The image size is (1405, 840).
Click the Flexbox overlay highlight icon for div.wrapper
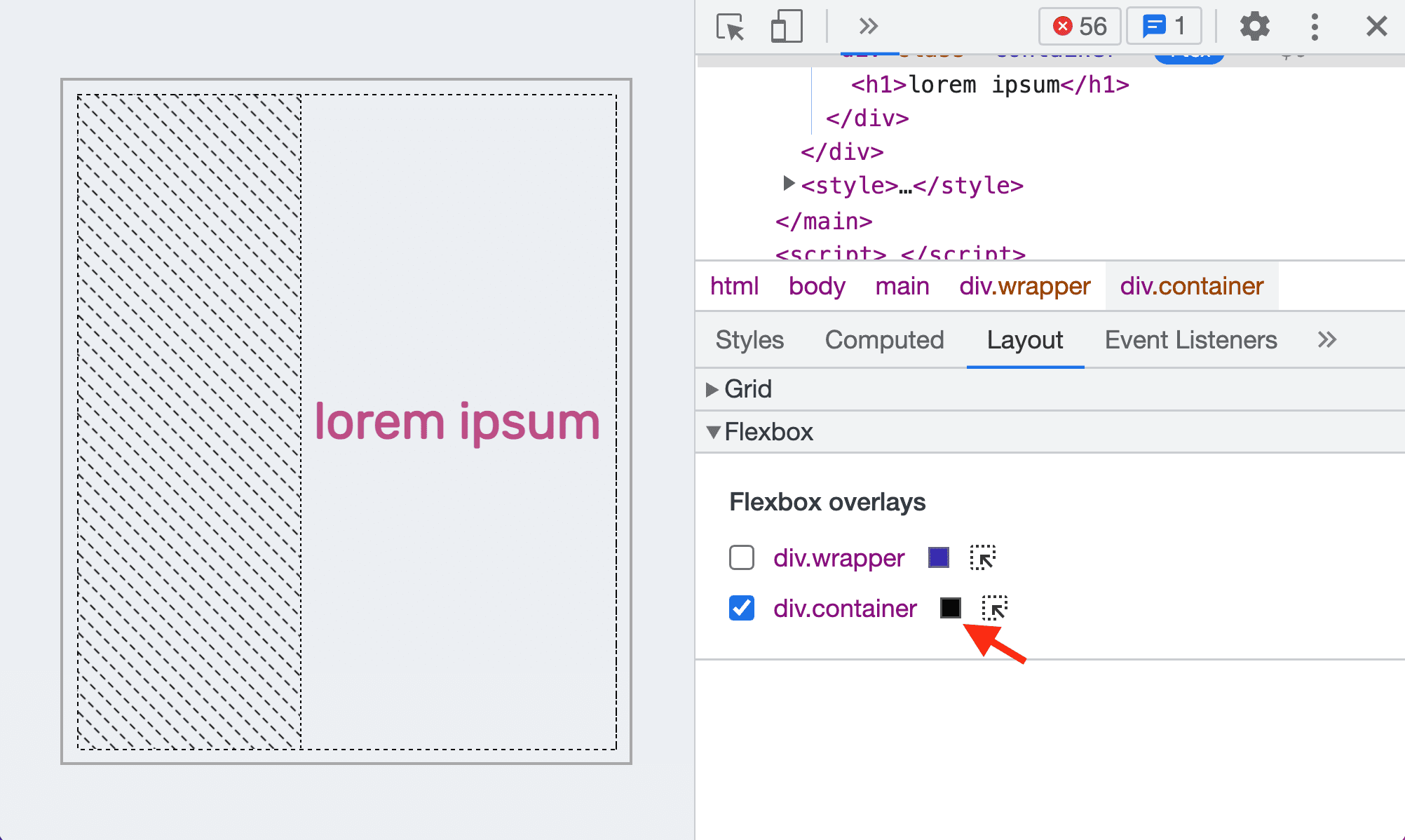point(984,558)
